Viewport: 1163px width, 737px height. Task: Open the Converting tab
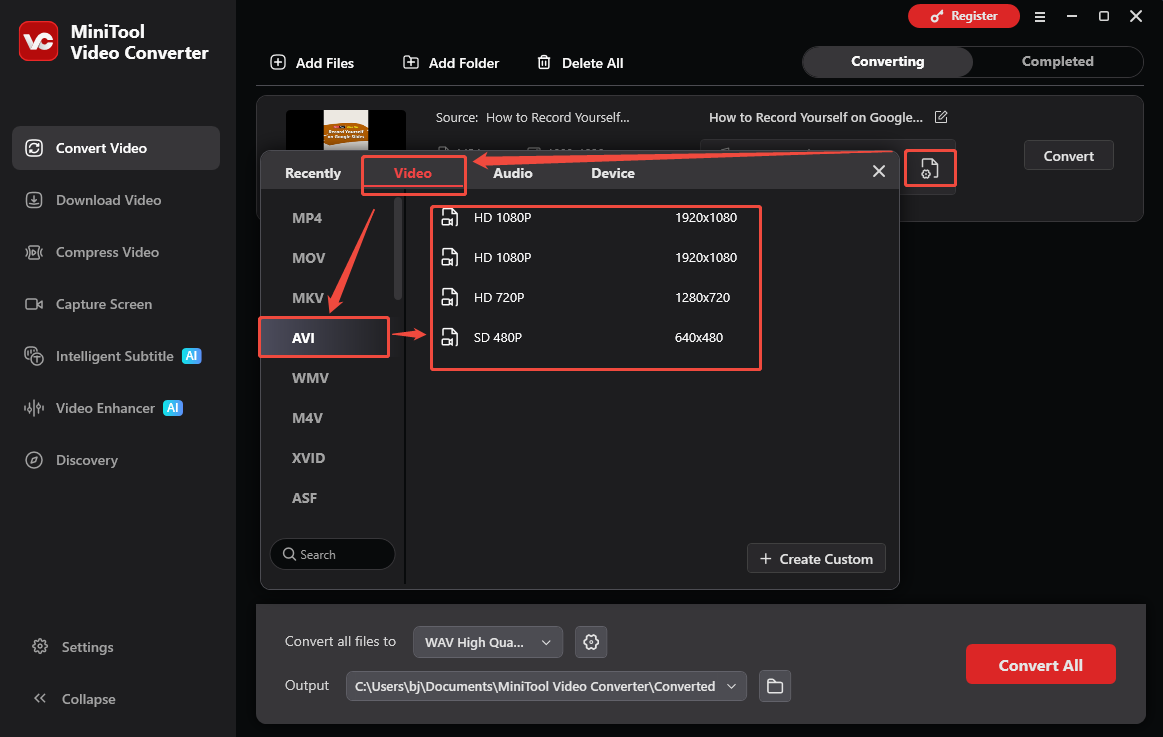point(888,62)
